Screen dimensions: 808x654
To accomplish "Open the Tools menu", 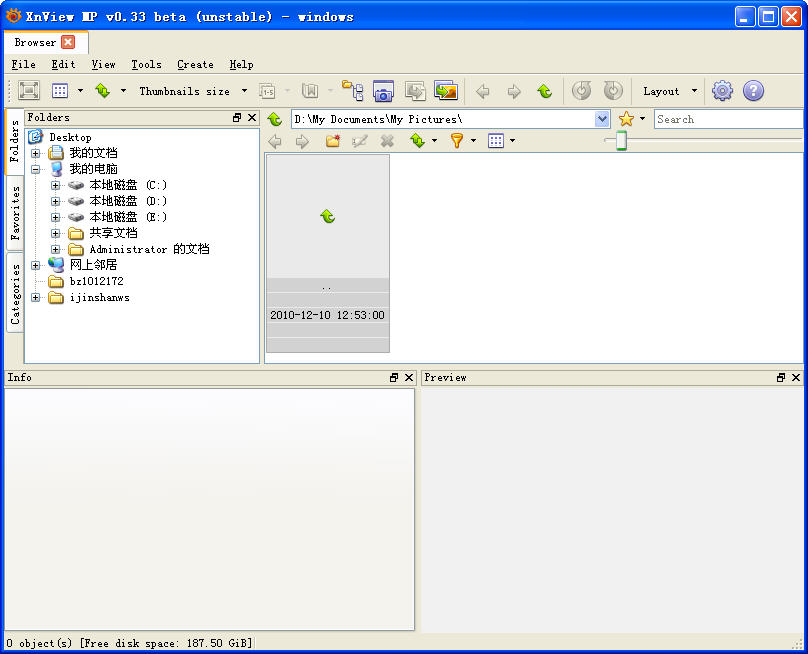I will (146, 64).
